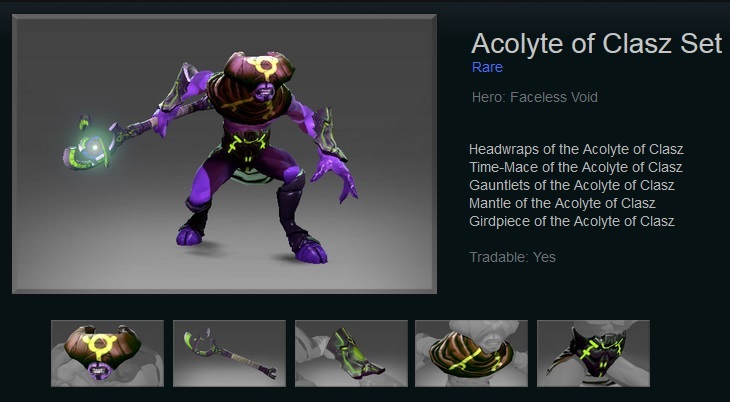Open Headwraps of the Acolyte of Clasz
This screenshot has height=402, width=730.
pos(576,150)
